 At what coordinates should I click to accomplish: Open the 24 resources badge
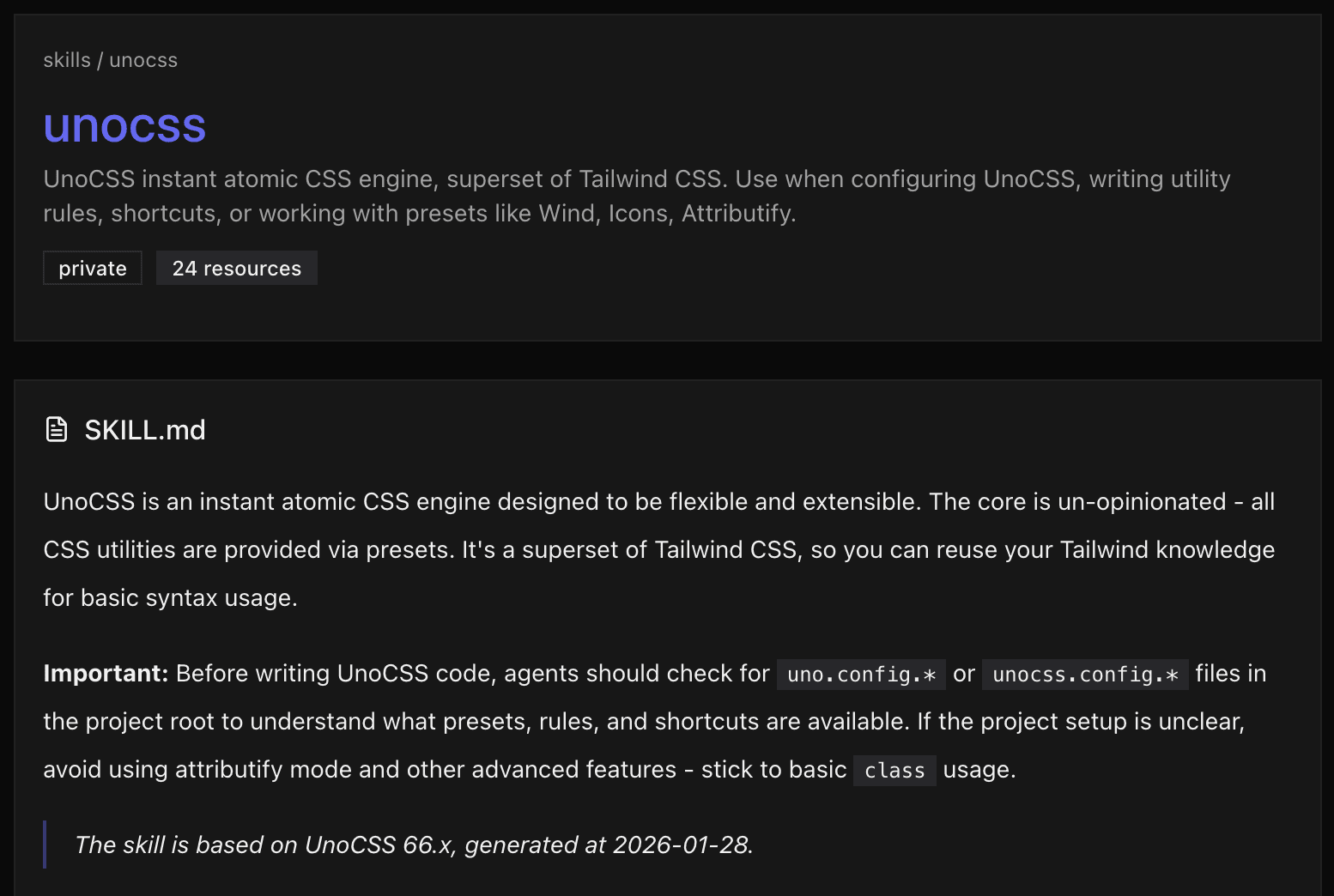pyautogui.click(x=237, y=269)
